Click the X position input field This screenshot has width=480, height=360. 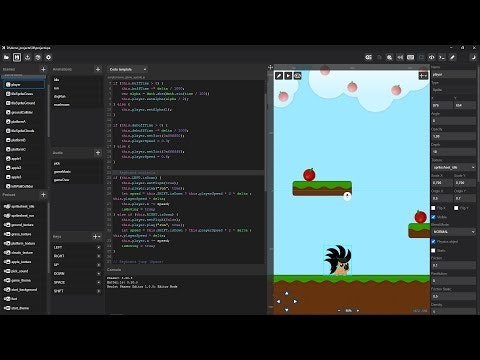(442, 105)
